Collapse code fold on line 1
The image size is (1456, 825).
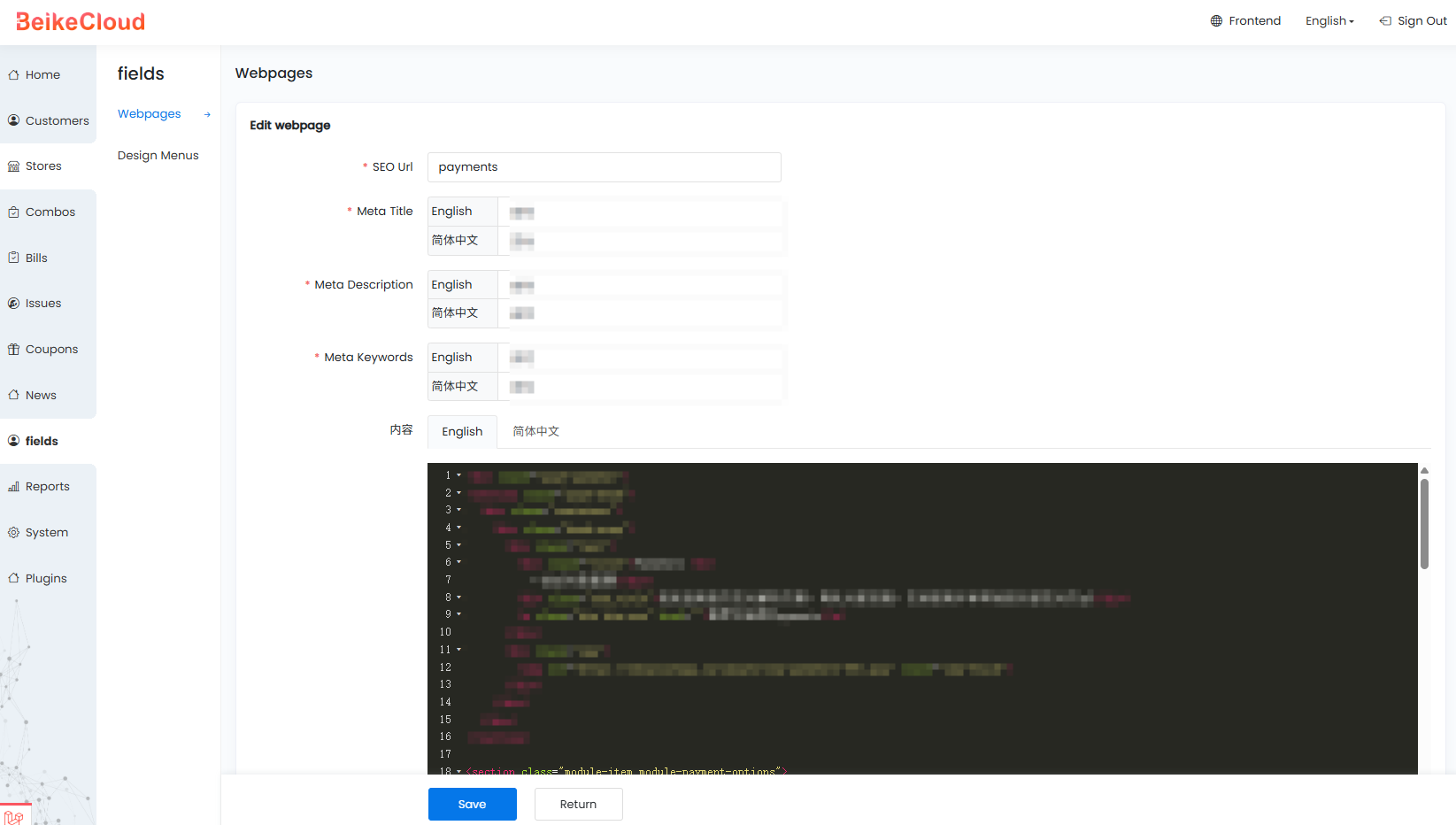pos(458,475)
